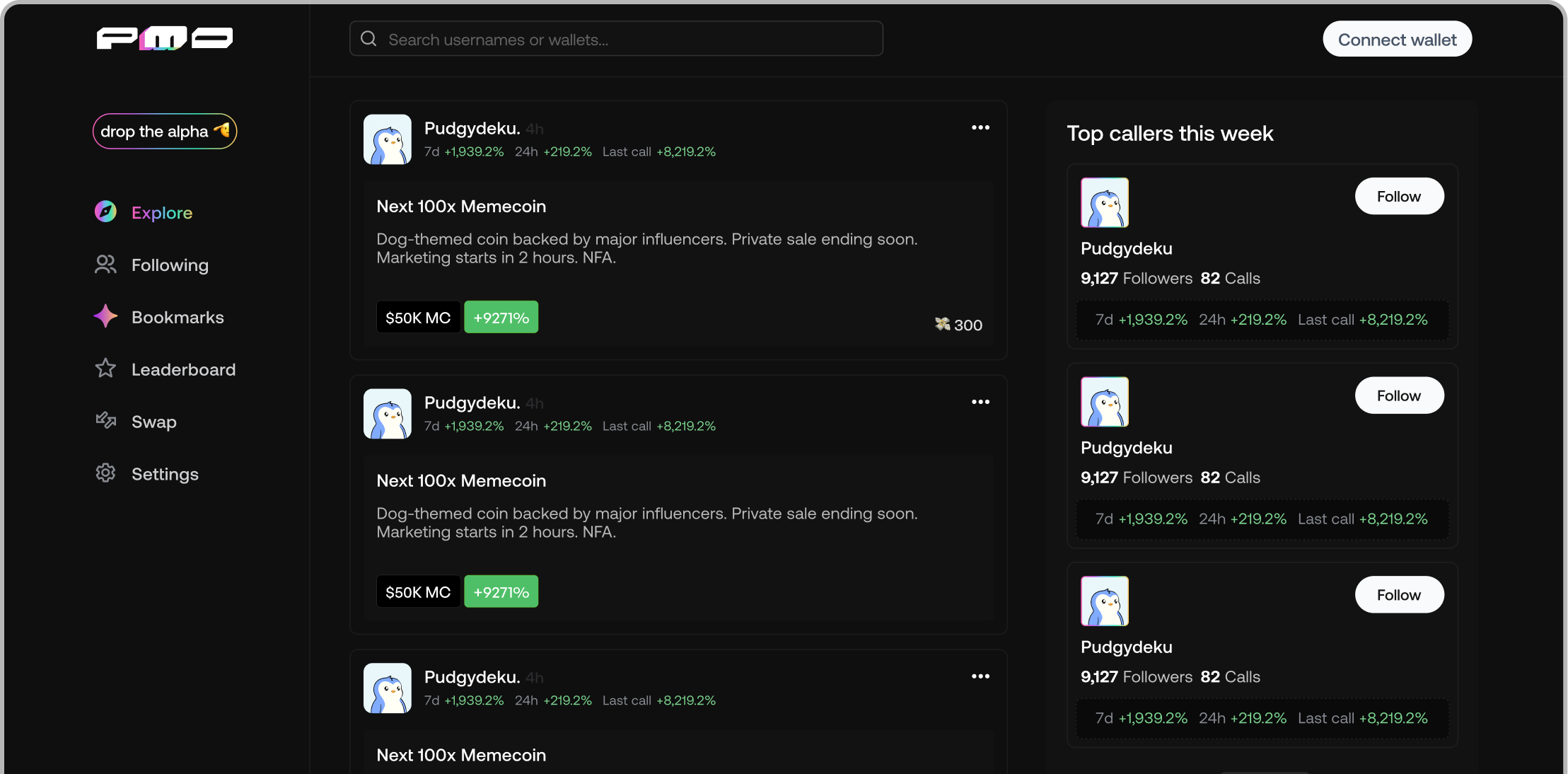
Task: Click the drop the alpha button
Action: point(165,131)
